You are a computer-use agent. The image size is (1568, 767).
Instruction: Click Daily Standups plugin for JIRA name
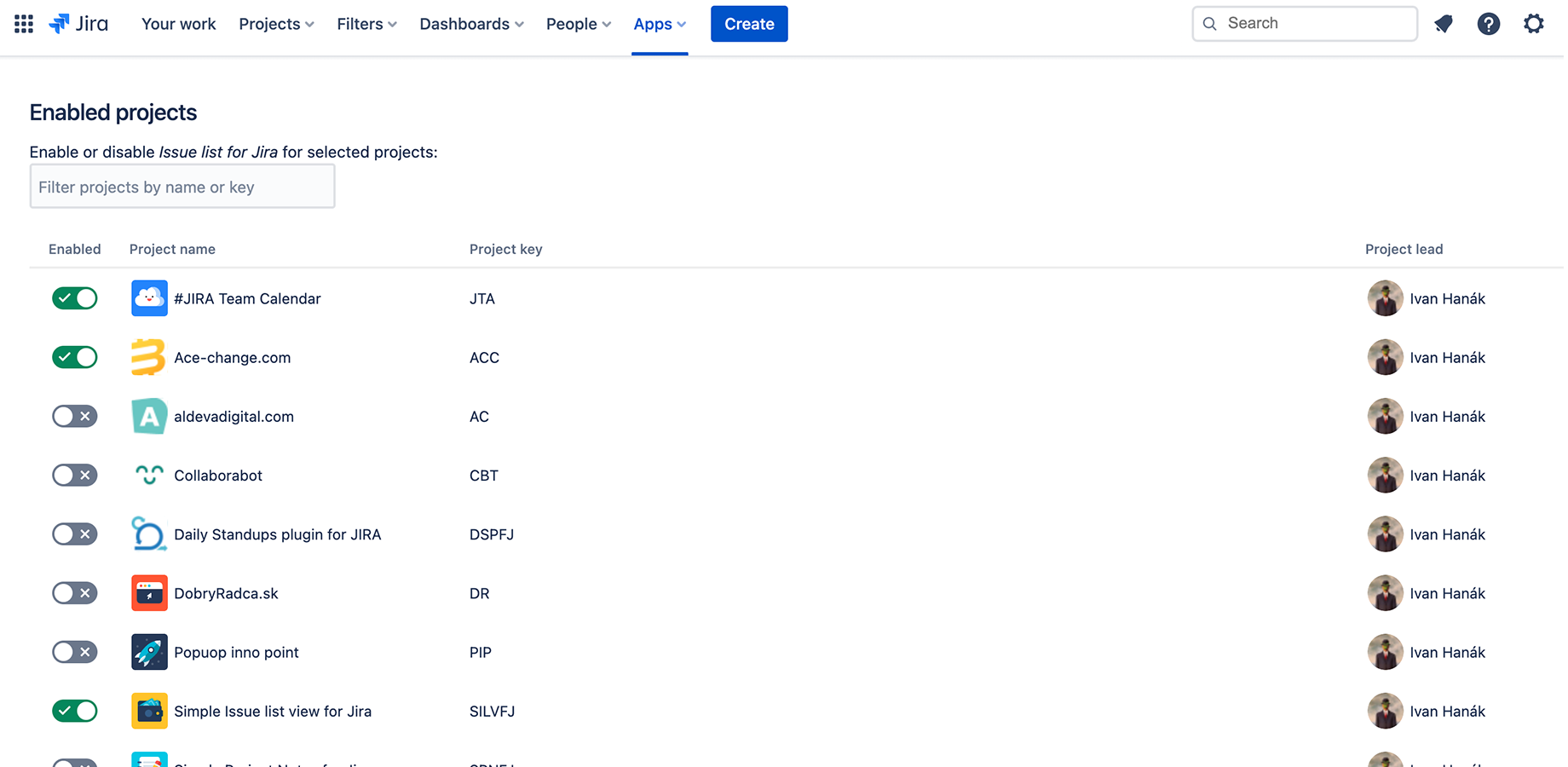tap(277, 533)
